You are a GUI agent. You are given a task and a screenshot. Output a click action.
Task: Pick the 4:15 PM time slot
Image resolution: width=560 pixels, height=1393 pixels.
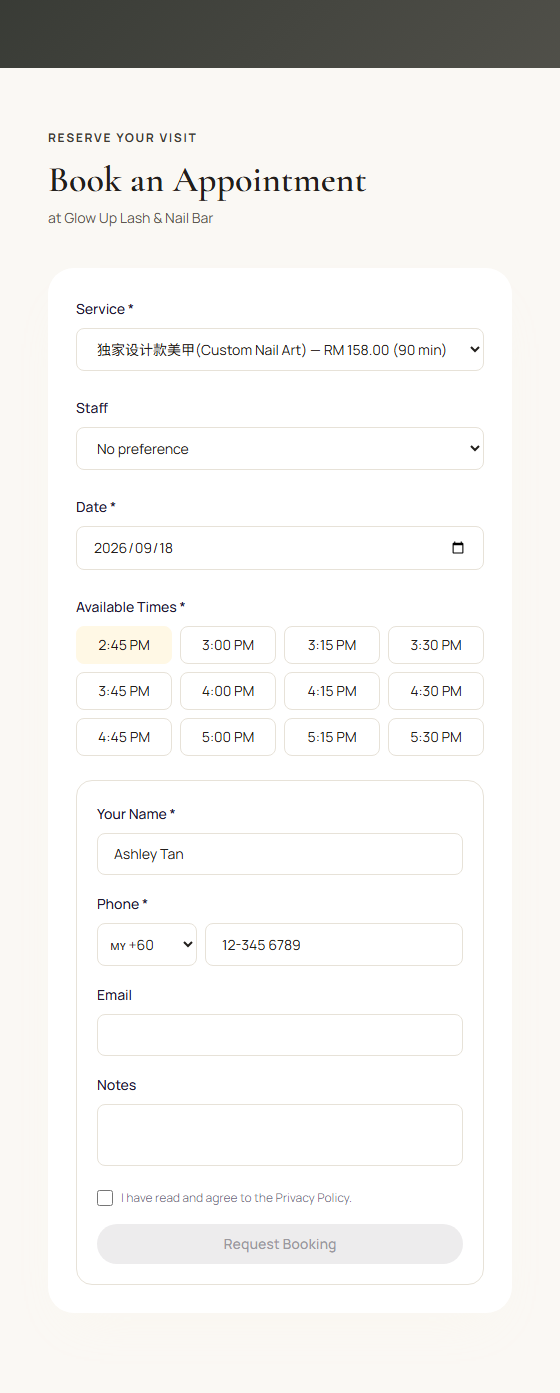point(332,691)
